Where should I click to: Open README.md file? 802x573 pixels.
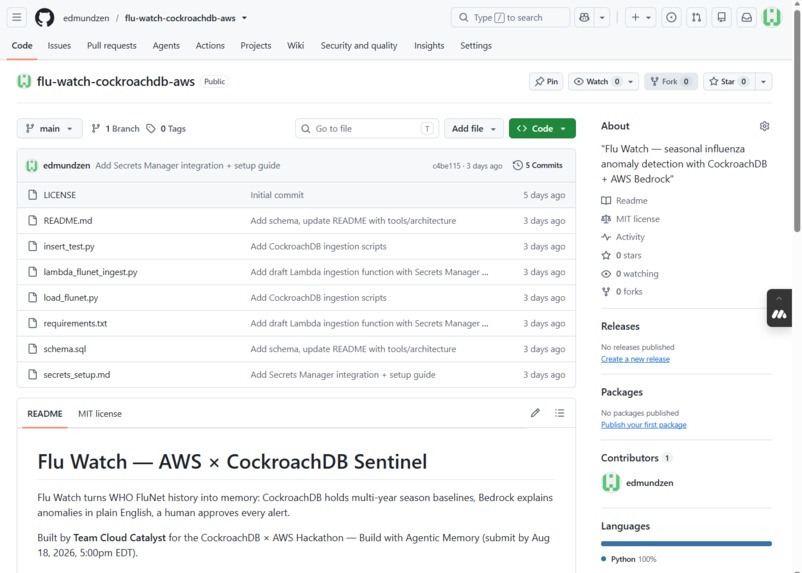tap(68, 221)
